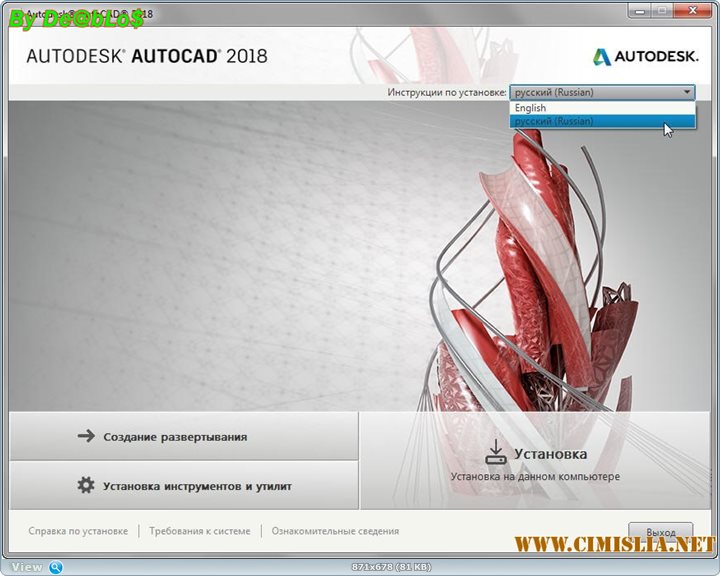Image resolution: width=720 pixels, height=576 pixels.
Task: Click the arrow icon beside Создание развертывания
Action: (85, 436)
